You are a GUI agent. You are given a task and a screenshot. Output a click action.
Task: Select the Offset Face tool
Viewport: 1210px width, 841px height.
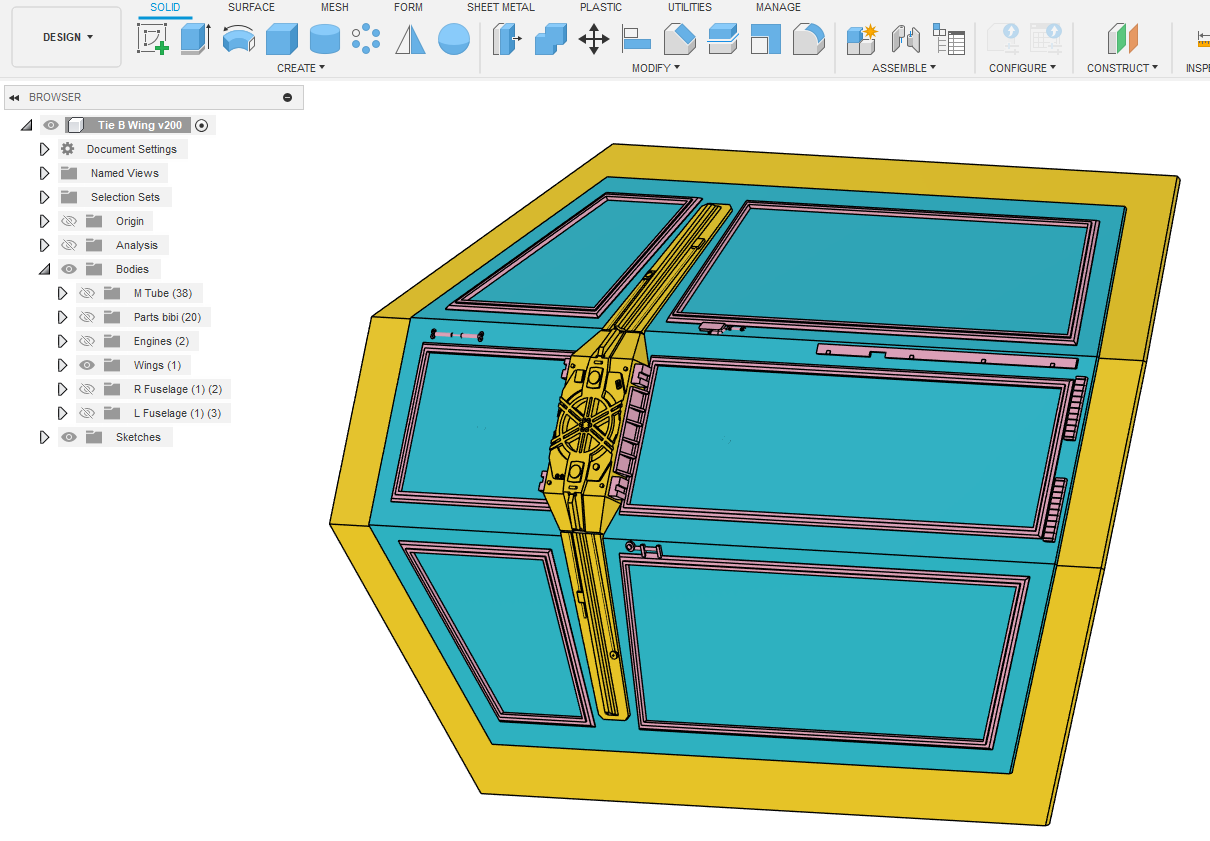tap(723, 39)
